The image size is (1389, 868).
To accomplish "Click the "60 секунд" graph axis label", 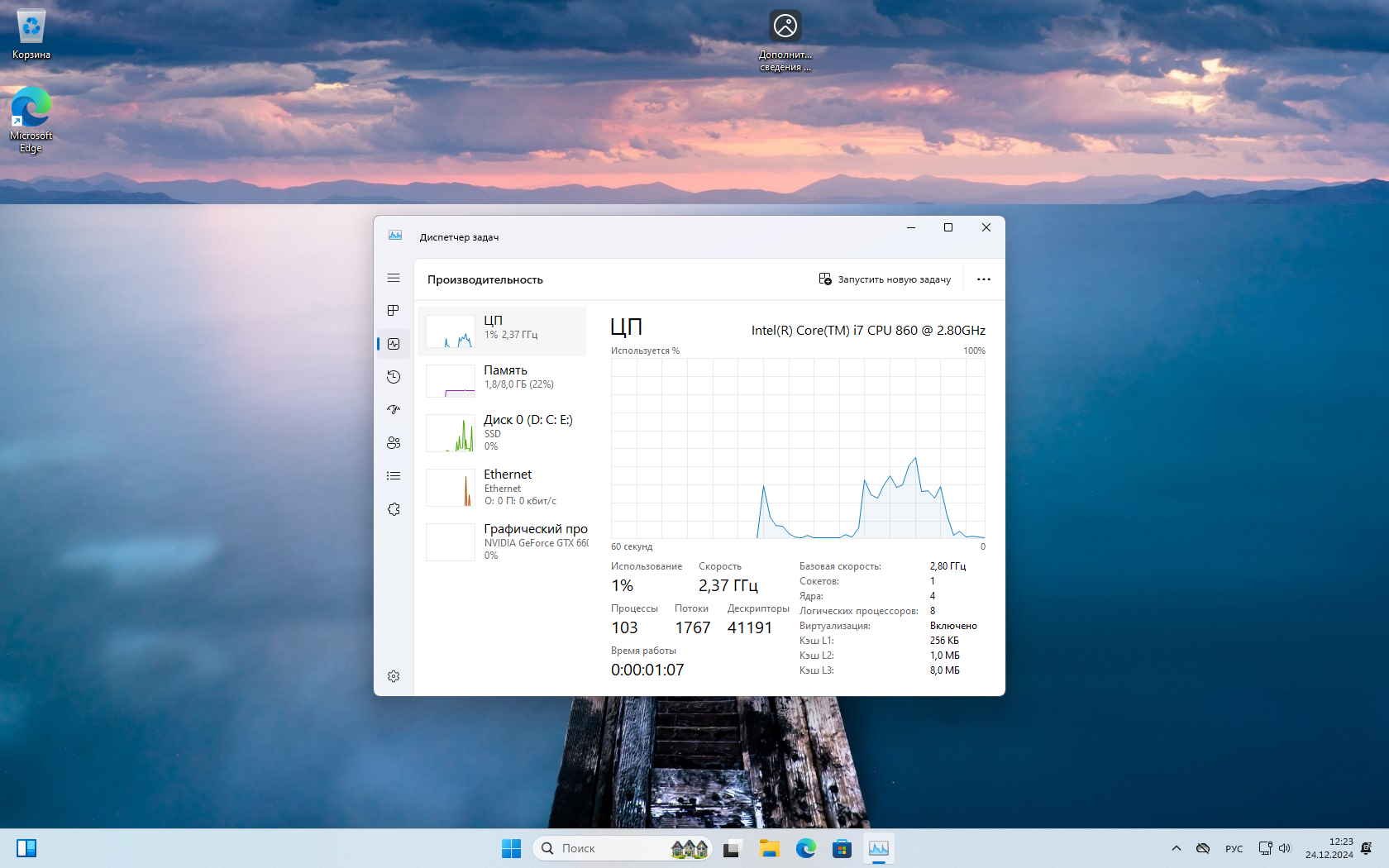I will (632, 546).
